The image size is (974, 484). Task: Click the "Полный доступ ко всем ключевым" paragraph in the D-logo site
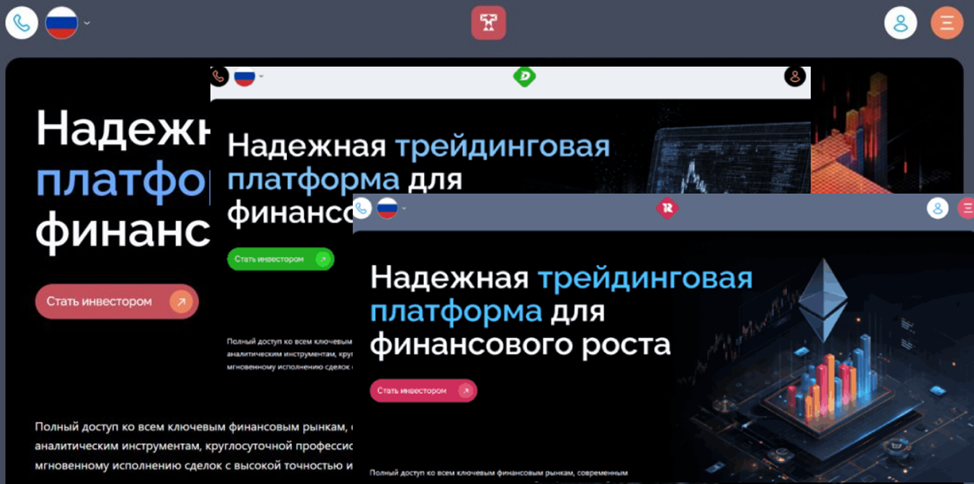pyautogui.click(x=289, y=354)
